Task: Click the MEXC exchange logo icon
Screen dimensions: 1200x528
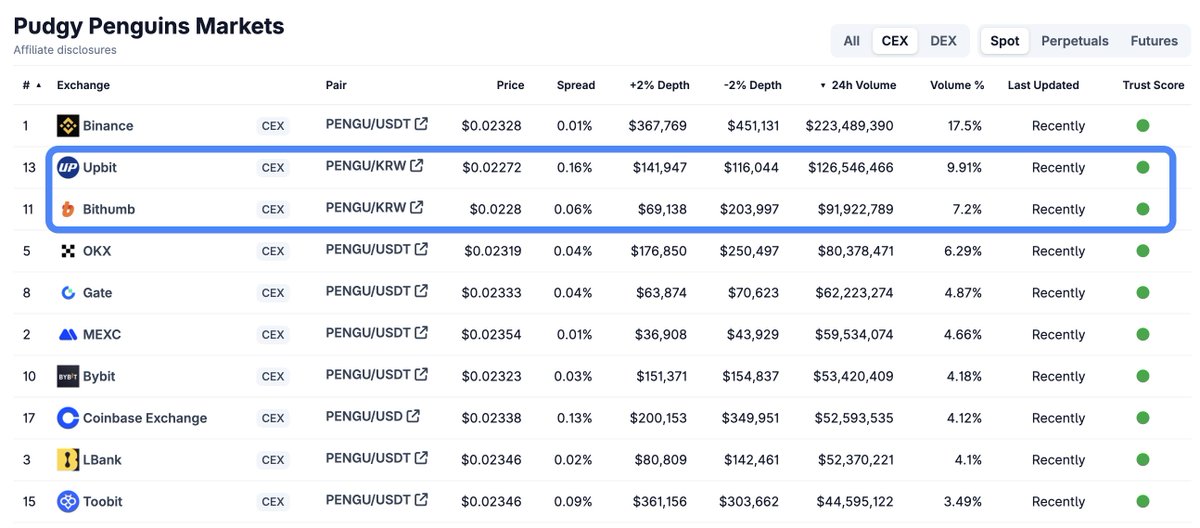Action: [x=68, y=335]
